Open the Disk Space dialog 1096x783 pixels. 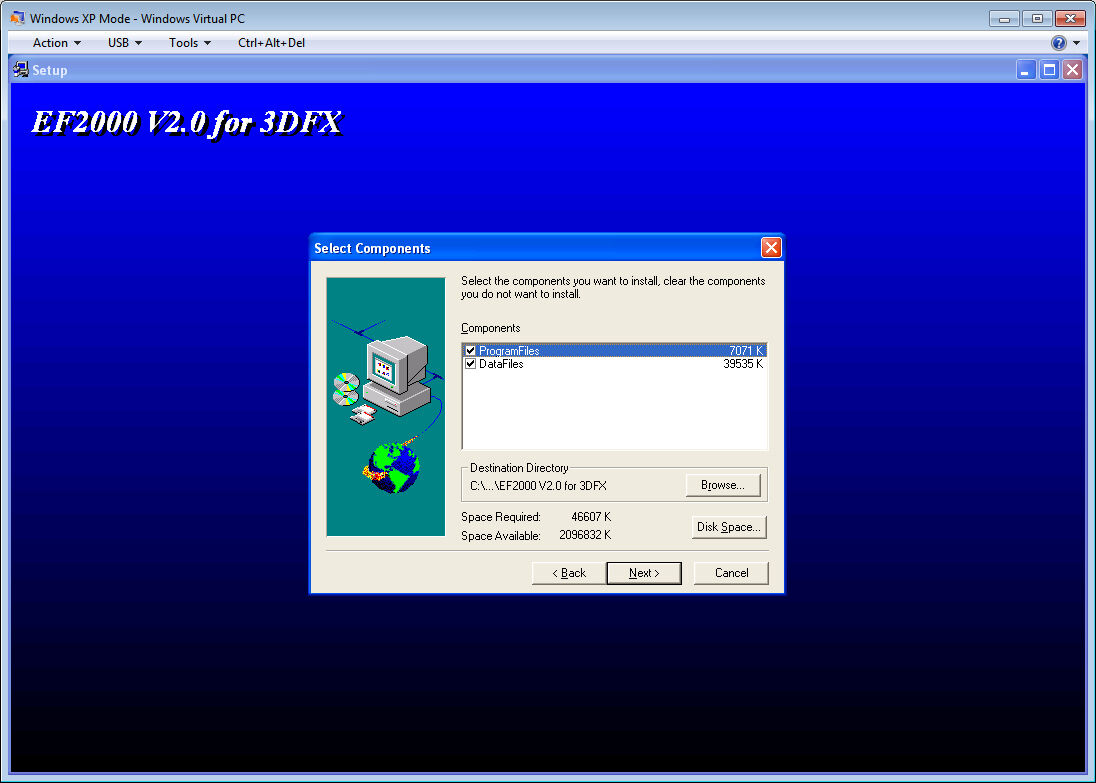tap(729, 527)
